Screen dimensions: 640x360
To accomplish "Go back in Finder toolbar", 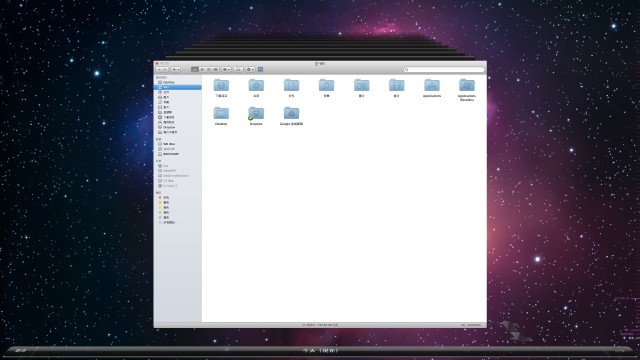I will coord(159,69).
